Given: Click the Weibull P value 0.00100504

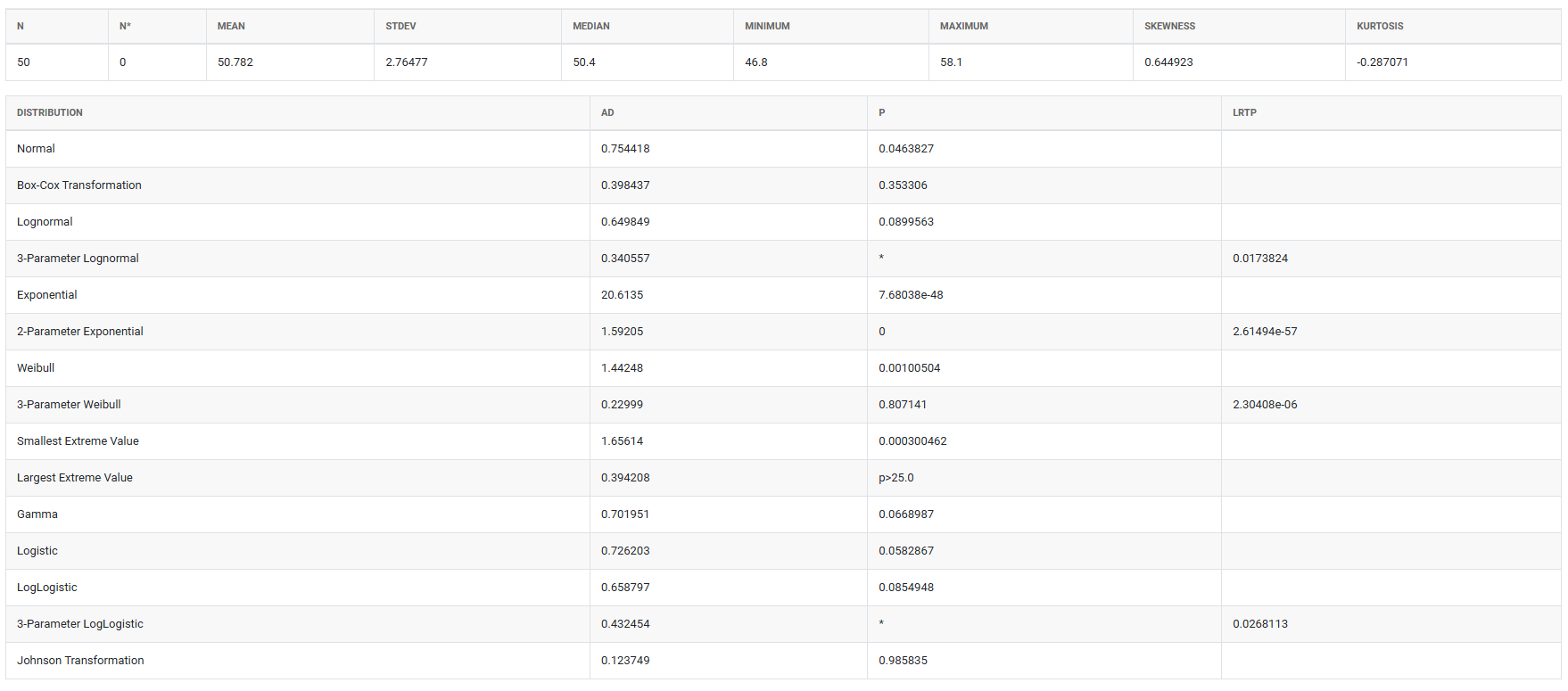Looking at the screenshot, I should pyautogui.click(x=909, y=368).
